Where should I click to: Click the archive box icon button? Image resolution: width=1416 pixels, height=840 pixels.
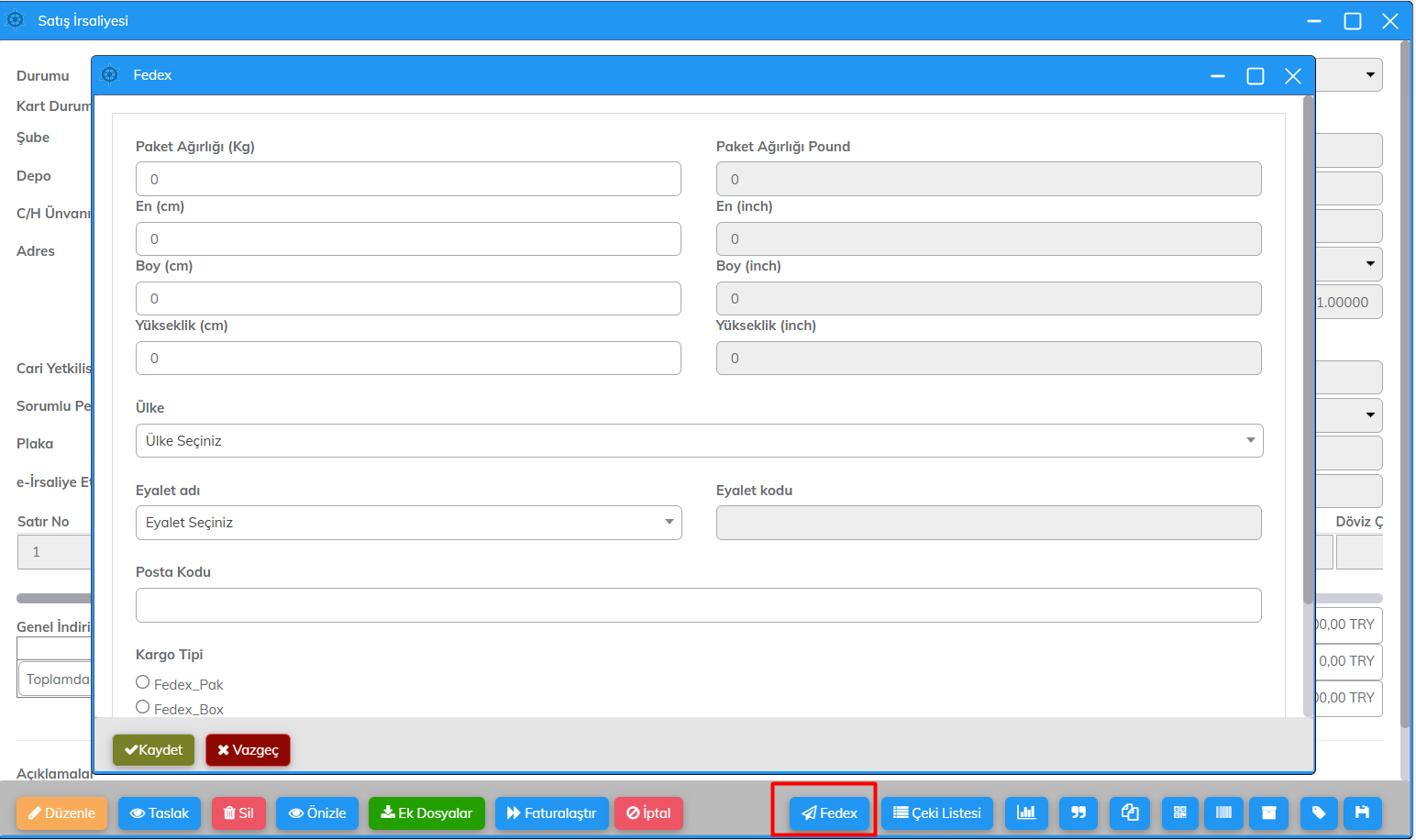point(1269,813)
